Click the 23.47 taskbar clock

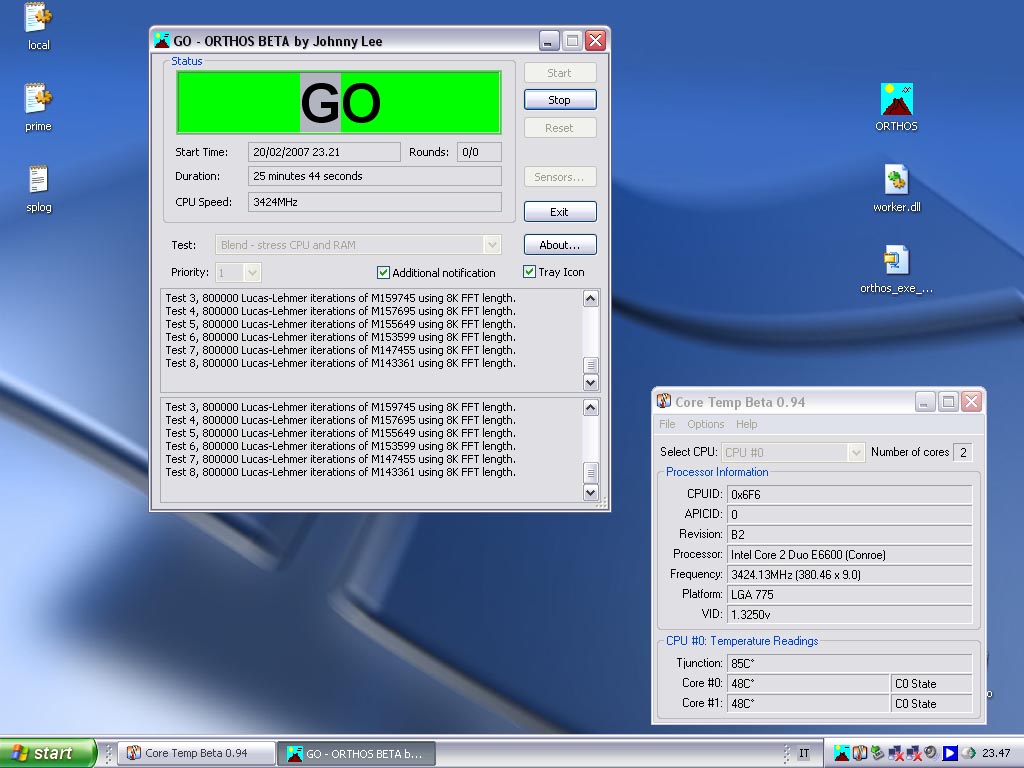[996, 753]
